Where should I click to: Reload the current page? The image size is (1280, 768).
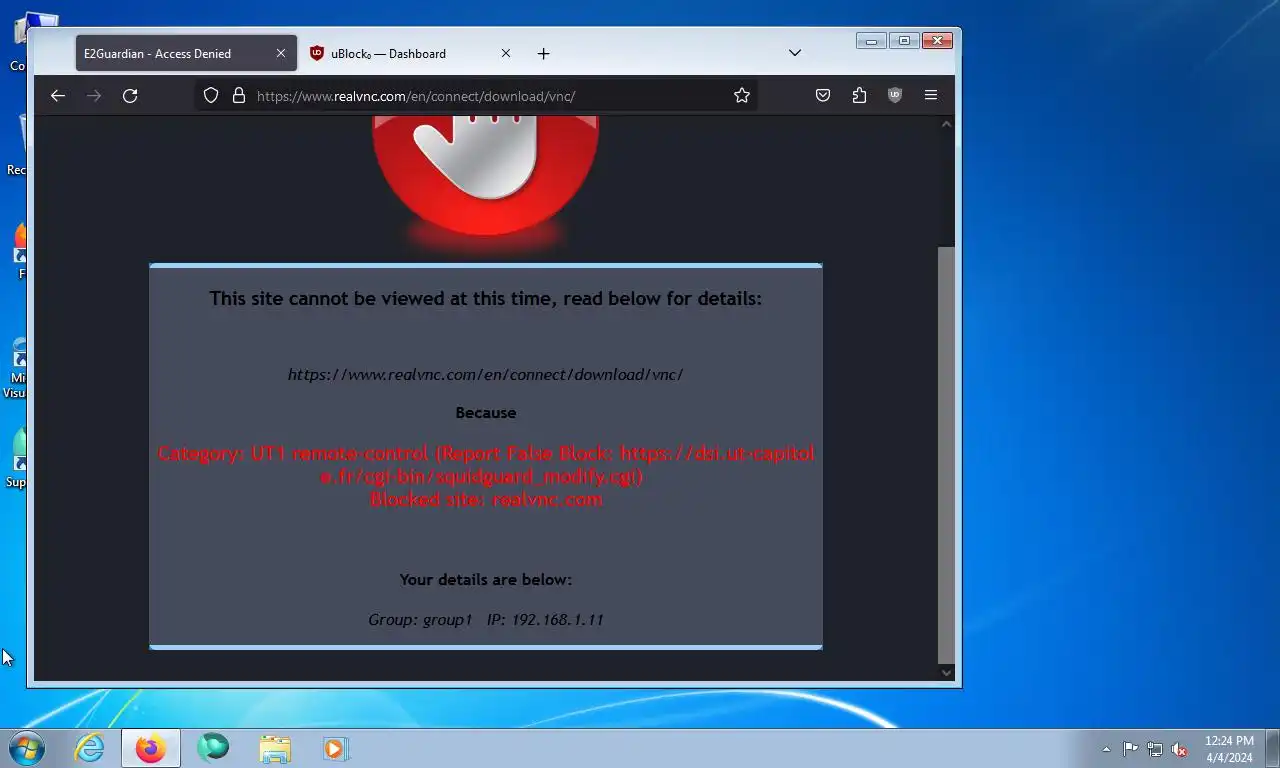pos(130,96)
